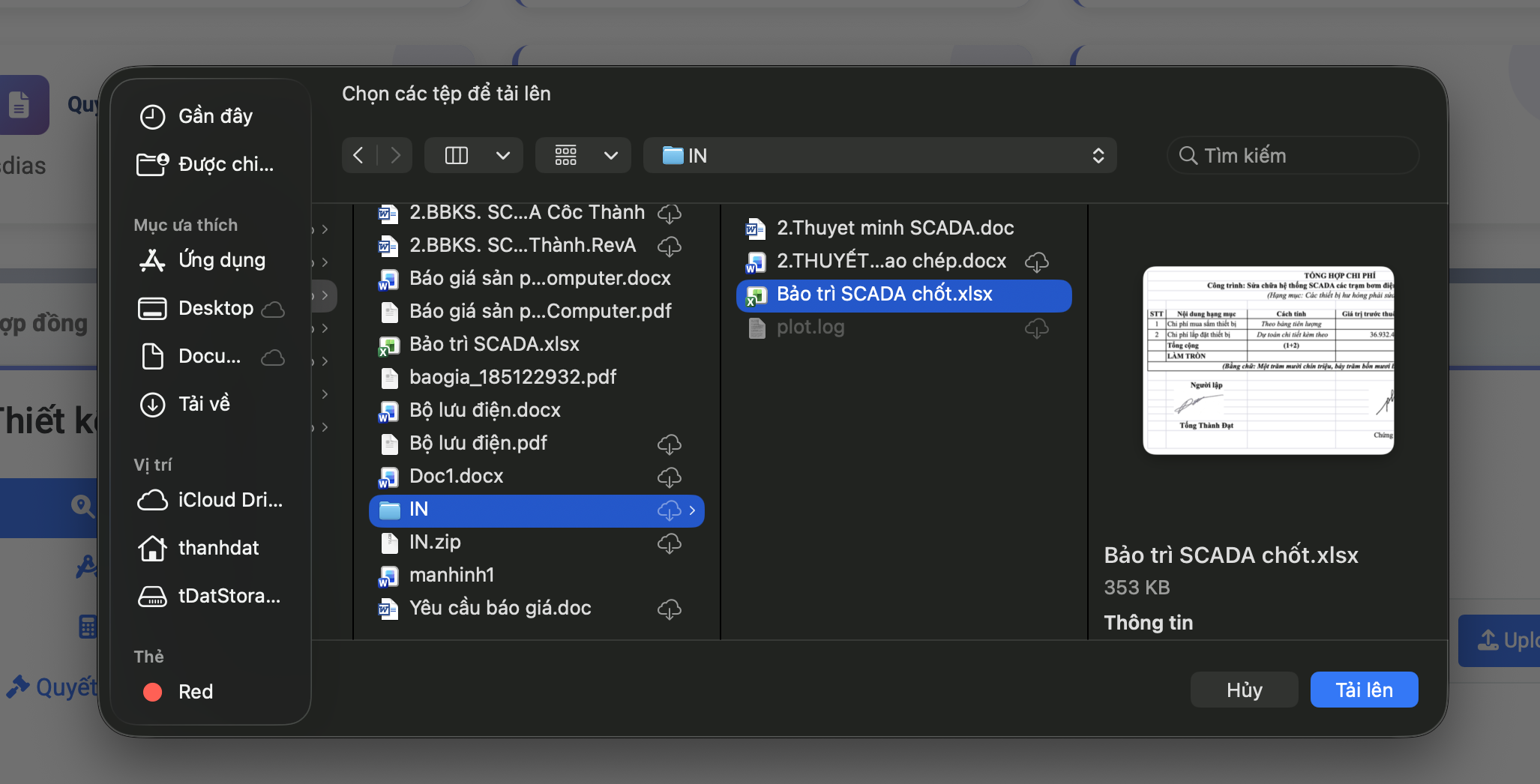Navigate back using the previous arrow

point(358,155)
